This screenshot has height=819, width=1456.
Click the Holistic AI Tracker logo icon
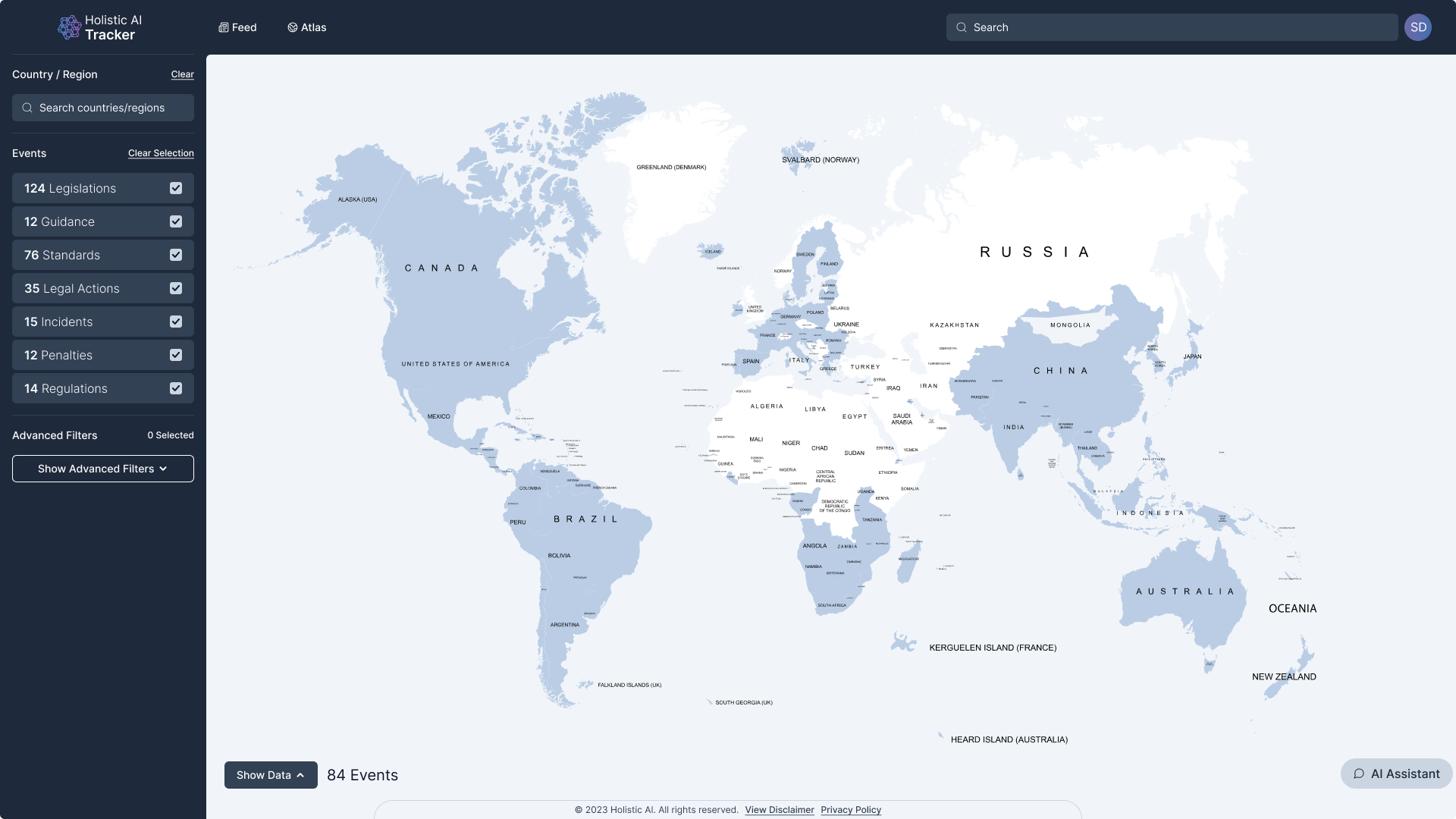pyautogui.click(x=69, y=27)
